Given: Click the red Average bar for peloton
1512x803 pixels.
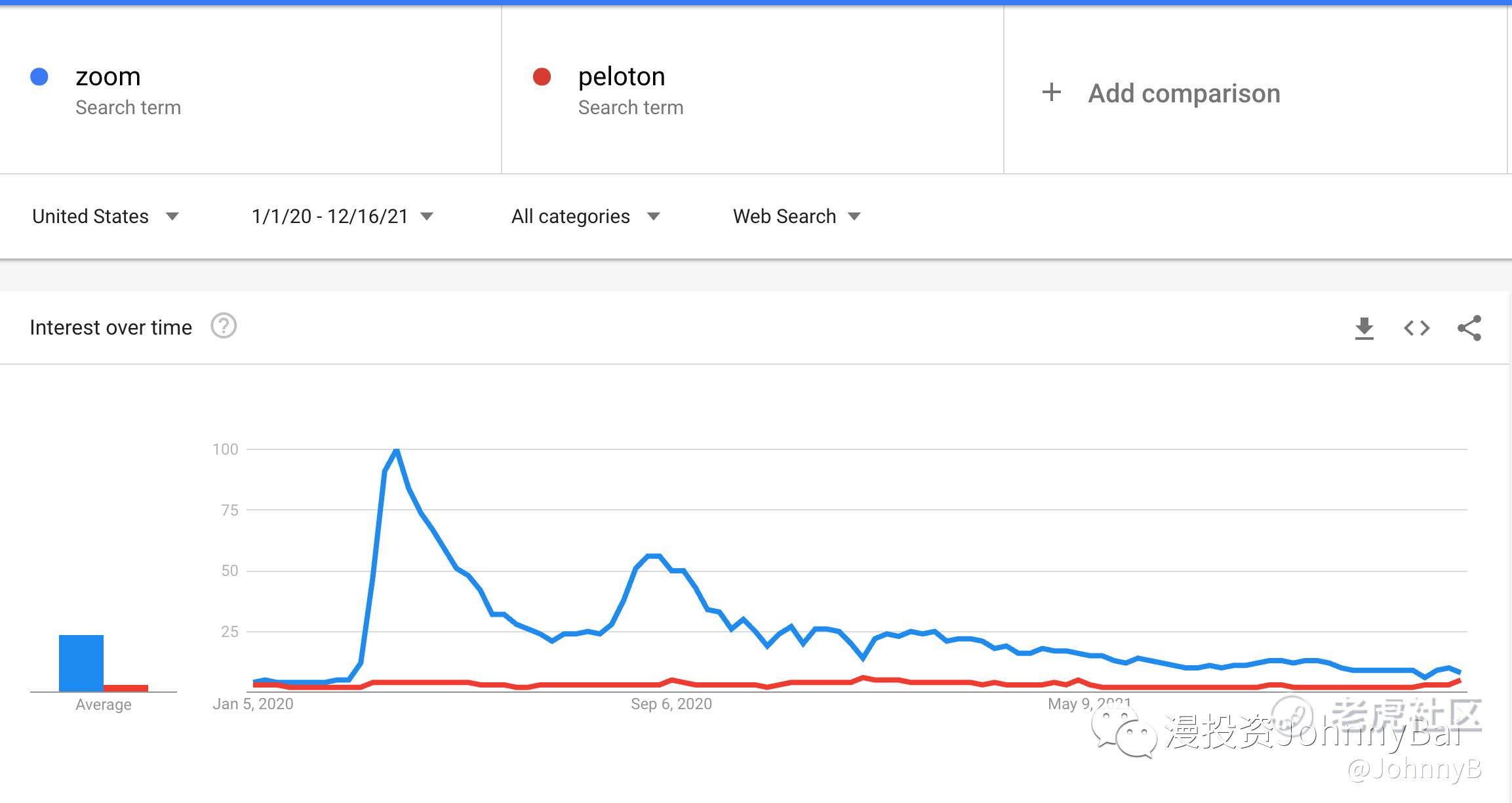Looking at the screenshot, I should click(x=126, y=688).
